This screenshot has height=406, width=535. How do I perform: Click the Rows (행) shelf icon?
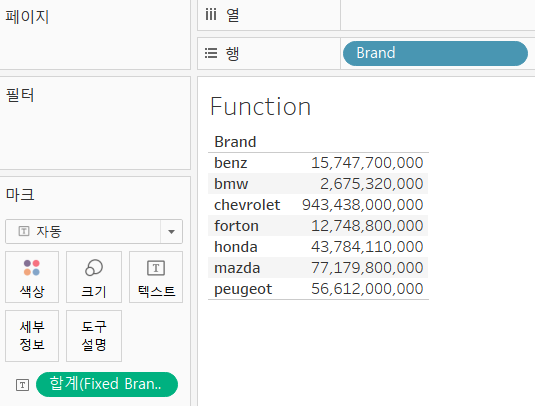click(211, 53)
